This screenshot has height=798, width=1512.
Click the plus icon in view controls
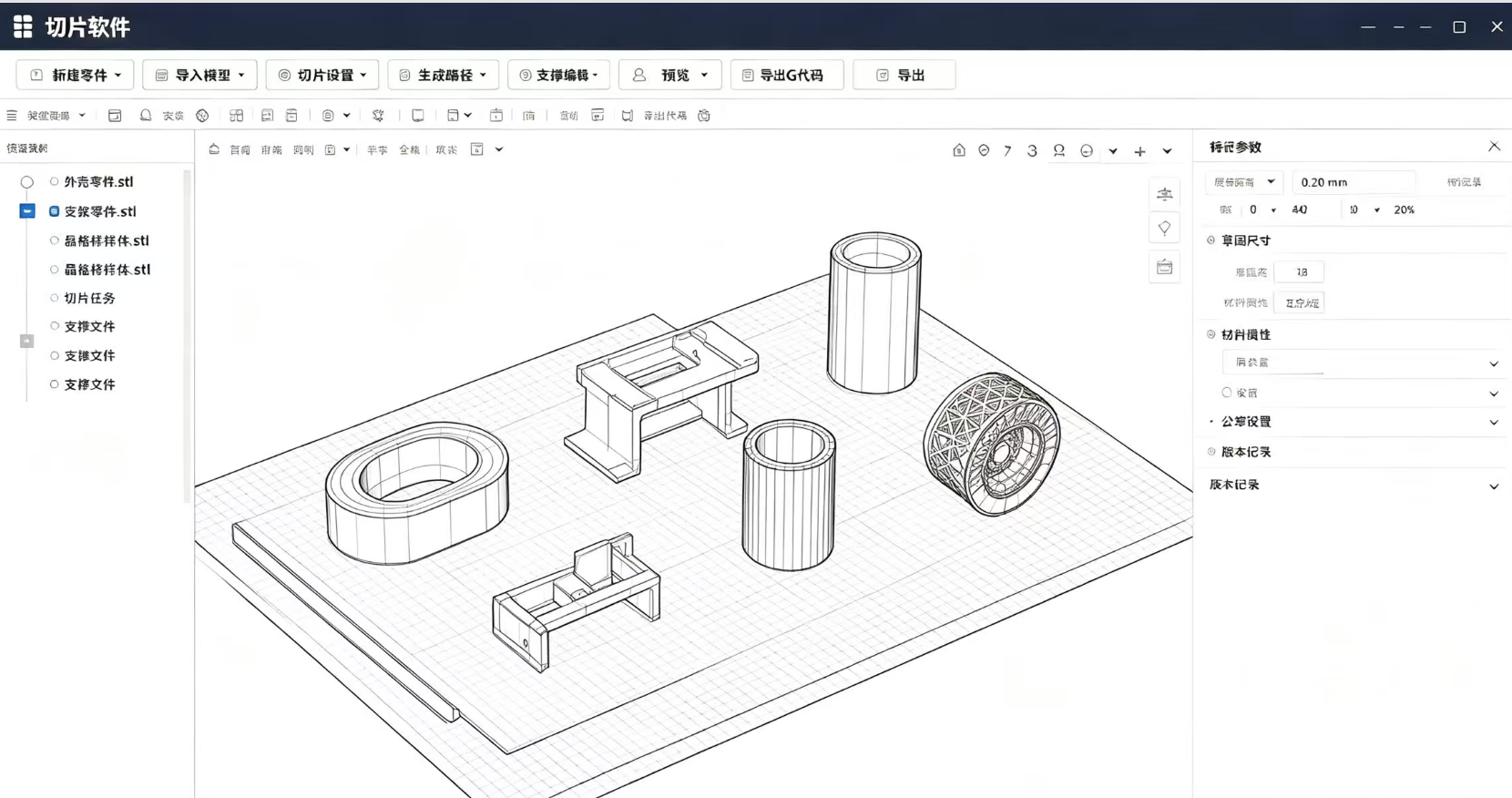click(x=1139, y=151)
